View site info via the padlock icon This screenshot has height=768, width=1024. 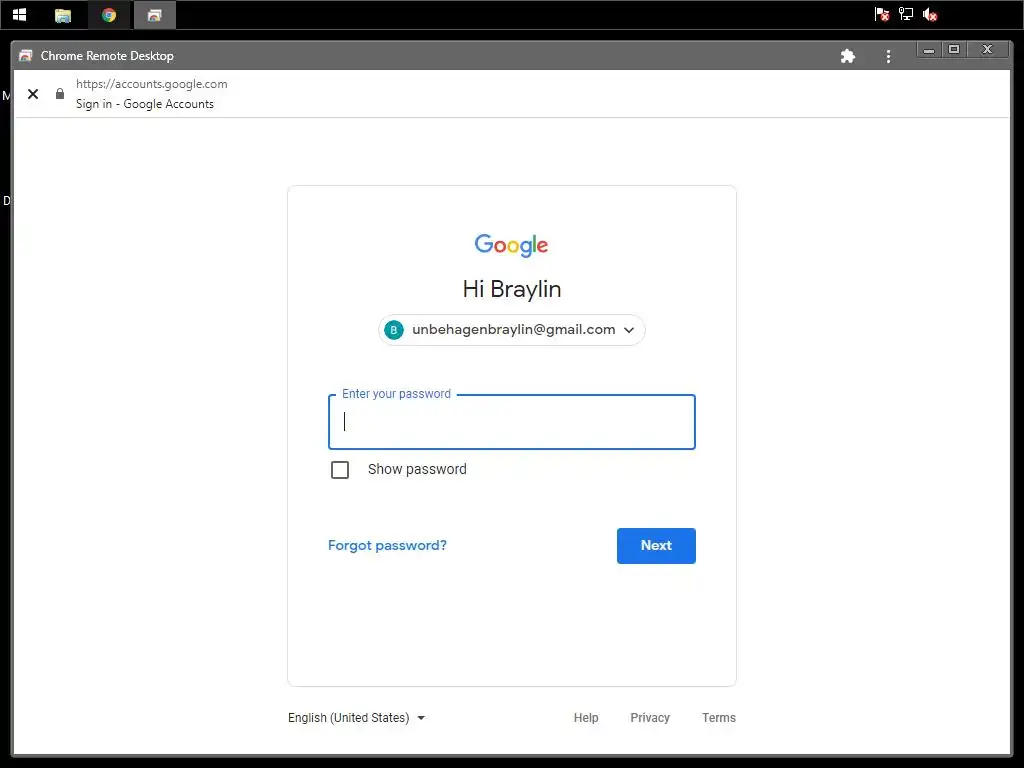(x=60, y=94)
